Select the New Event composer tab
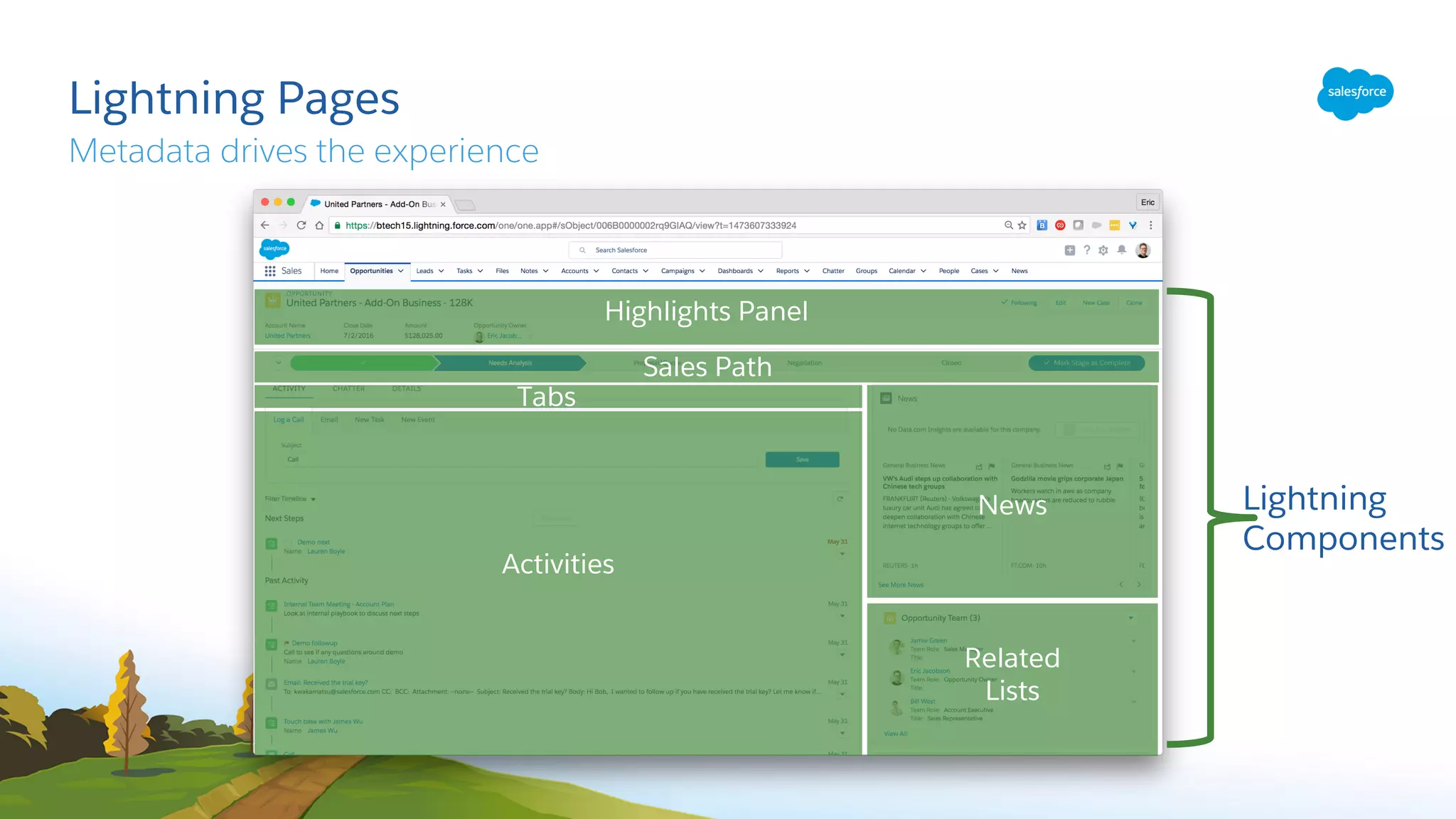 418,420
